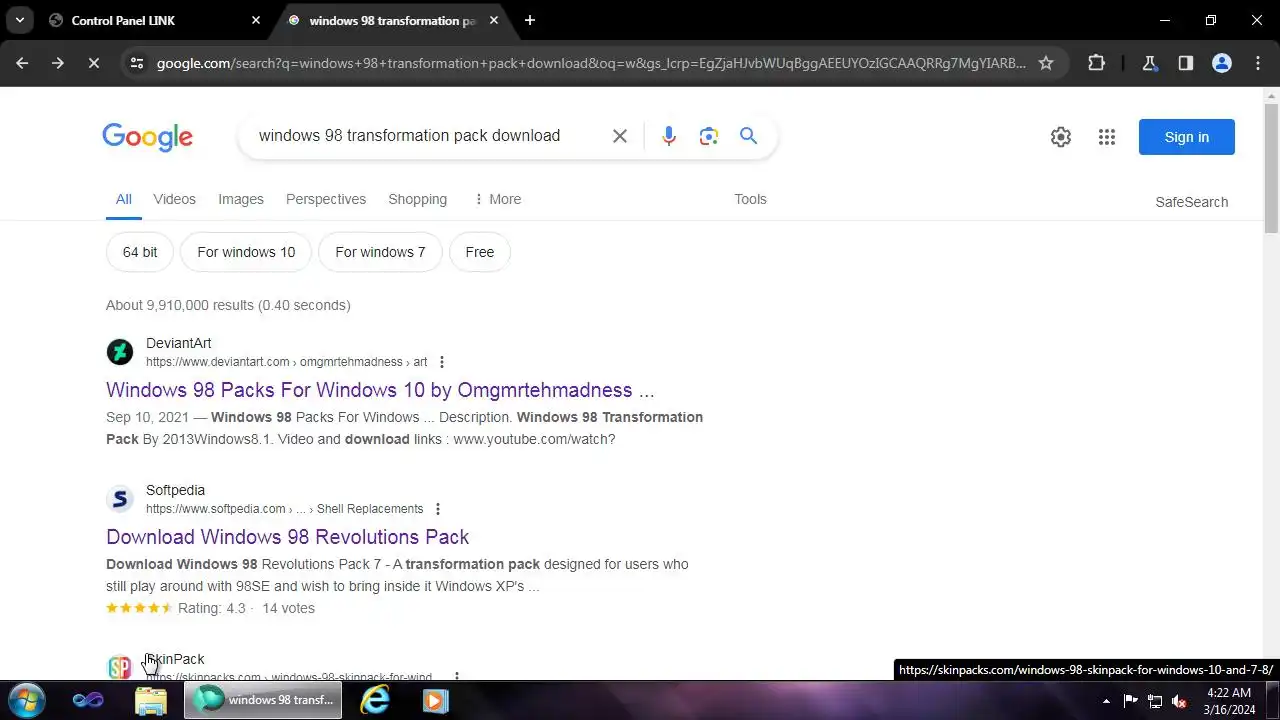1280x720 pixels.
Task: Switch to Images results tab
Action: (241, 199)
